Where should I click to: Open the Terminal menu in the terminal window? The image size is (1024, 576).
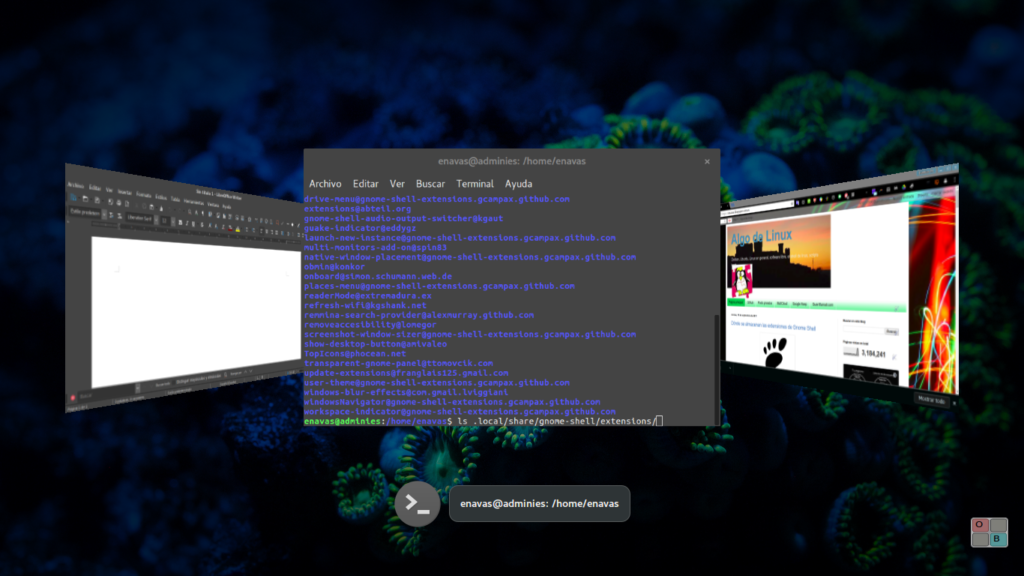point(475,184)
